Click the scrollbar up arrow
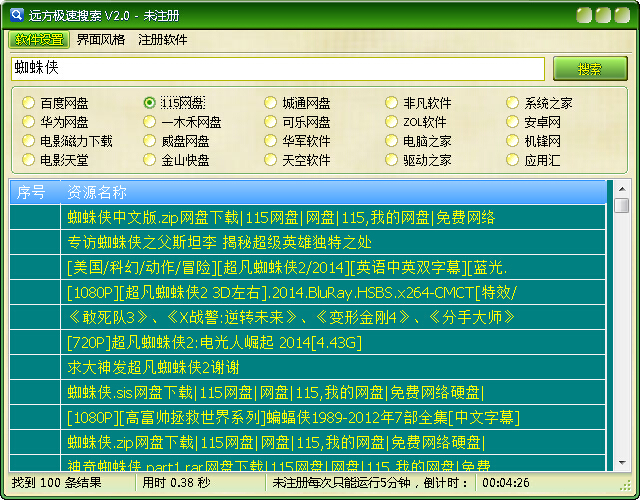The height and width of the screenshot is (500, 640). [x=622, y=189]
